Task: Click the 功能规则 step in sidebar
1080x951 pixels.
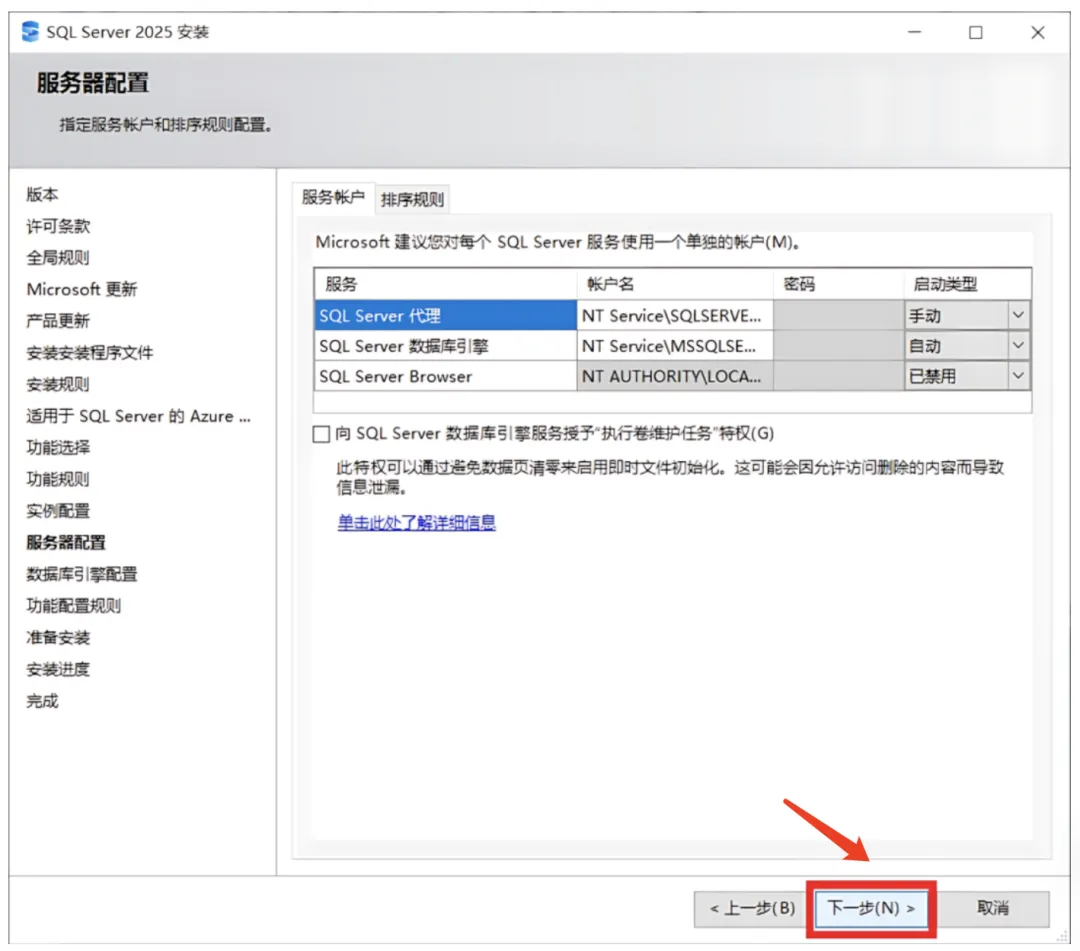Action: (x=58, y=480)
